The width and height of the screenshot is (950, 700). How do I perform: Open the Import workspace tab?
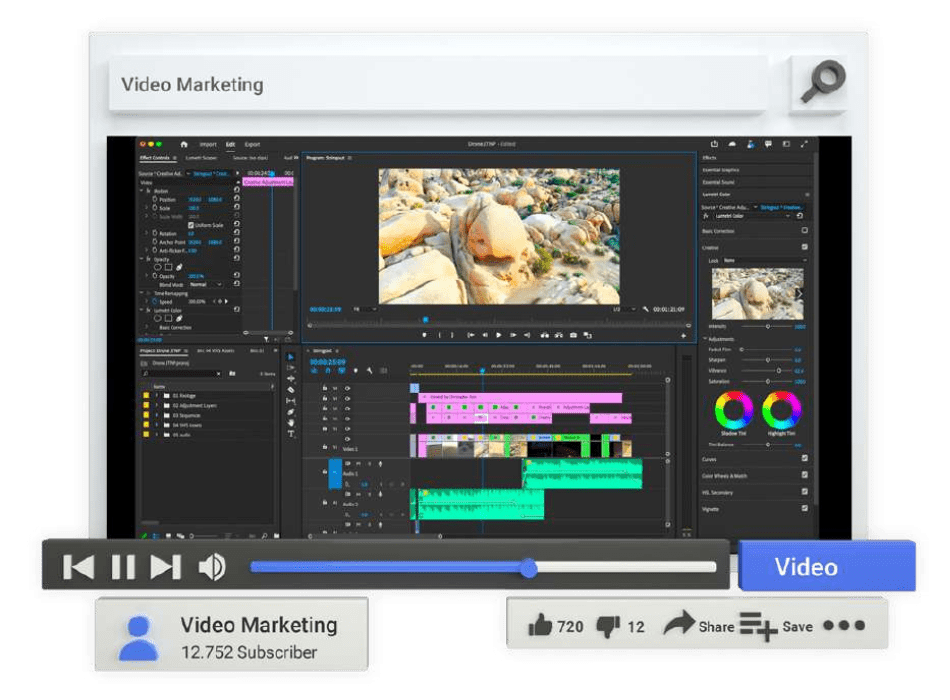(208, 144)
